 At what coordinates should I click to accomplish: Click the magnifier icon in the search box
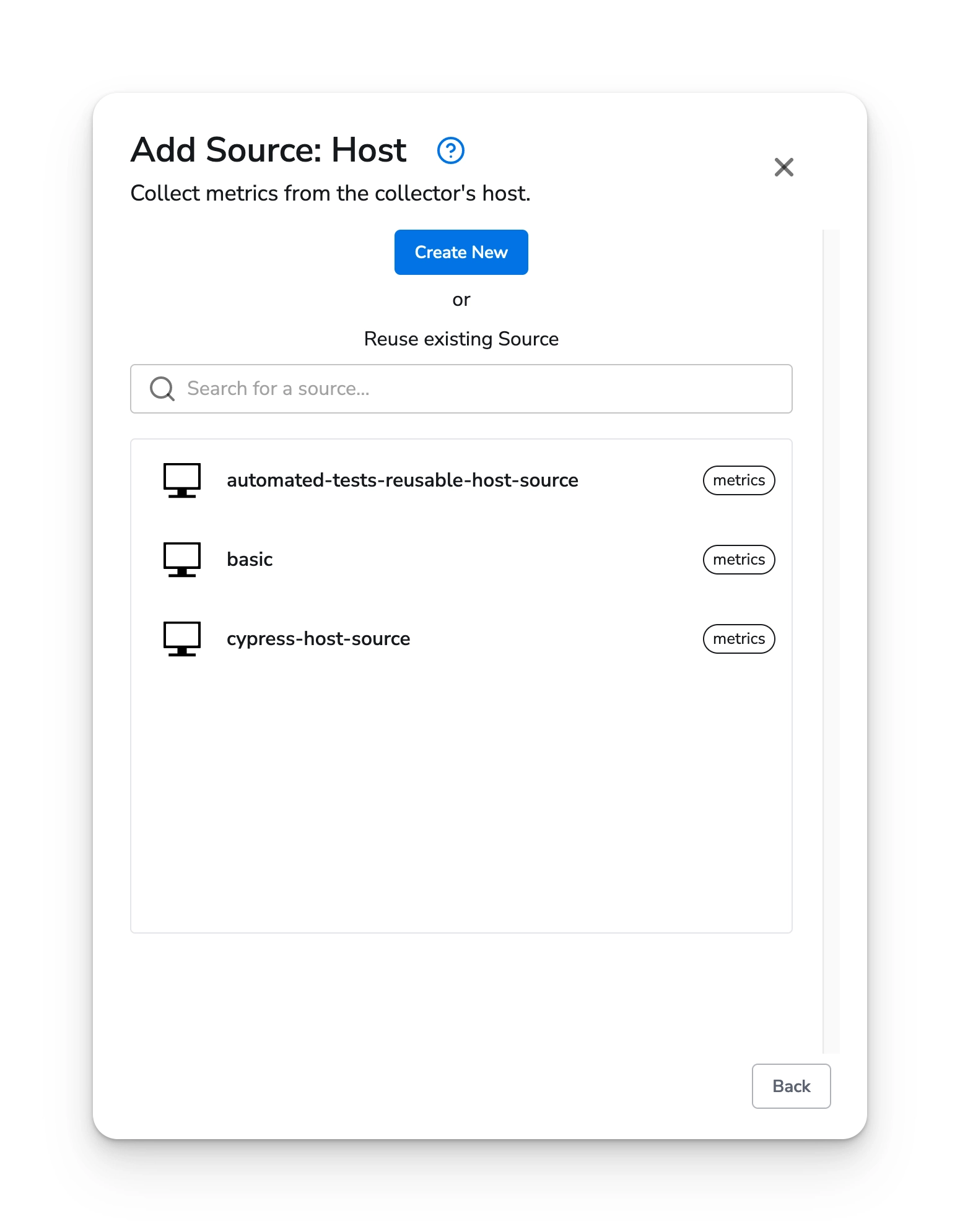162,389
